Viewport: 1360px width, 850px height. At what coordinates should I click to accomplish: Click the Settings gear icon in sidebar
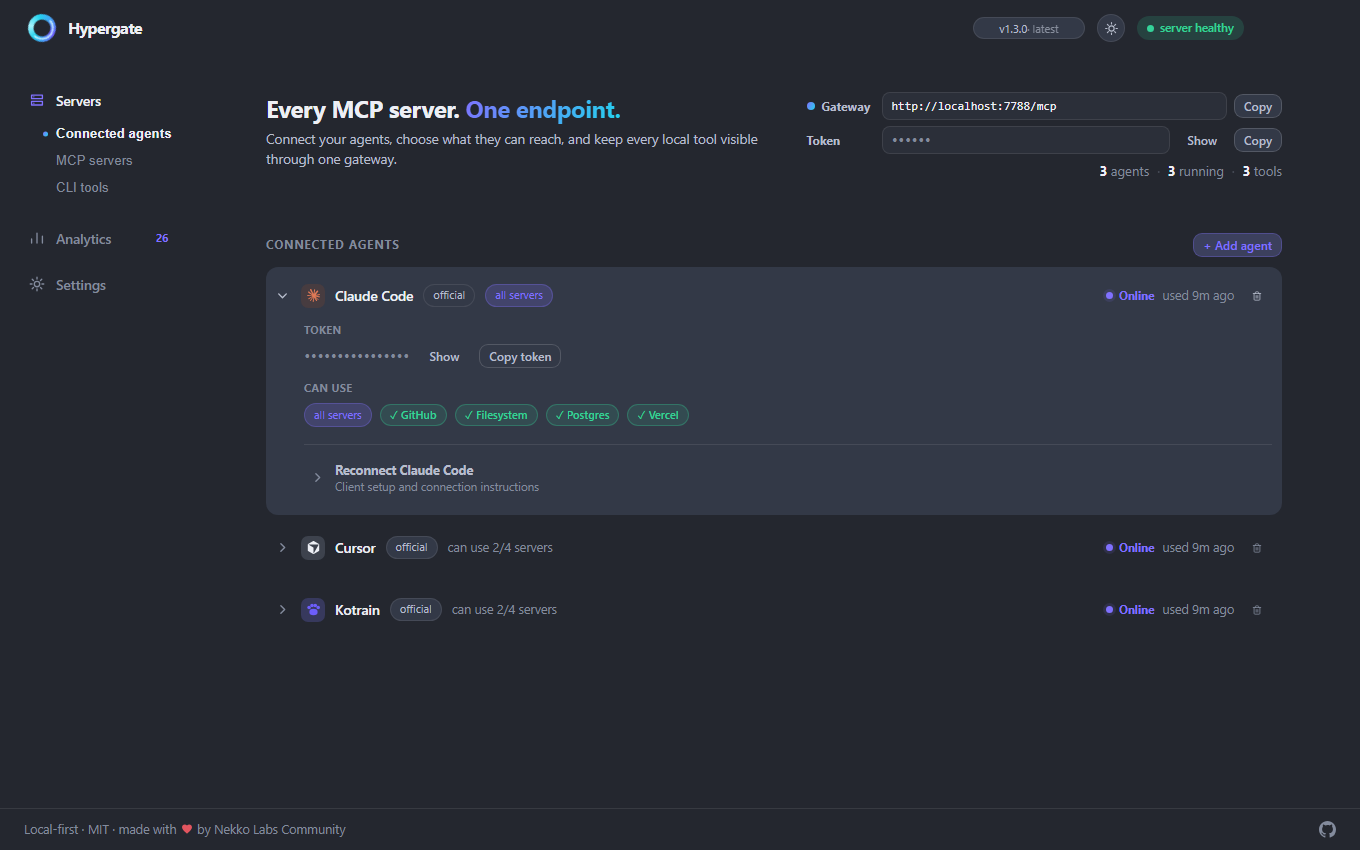click(37, 285)
